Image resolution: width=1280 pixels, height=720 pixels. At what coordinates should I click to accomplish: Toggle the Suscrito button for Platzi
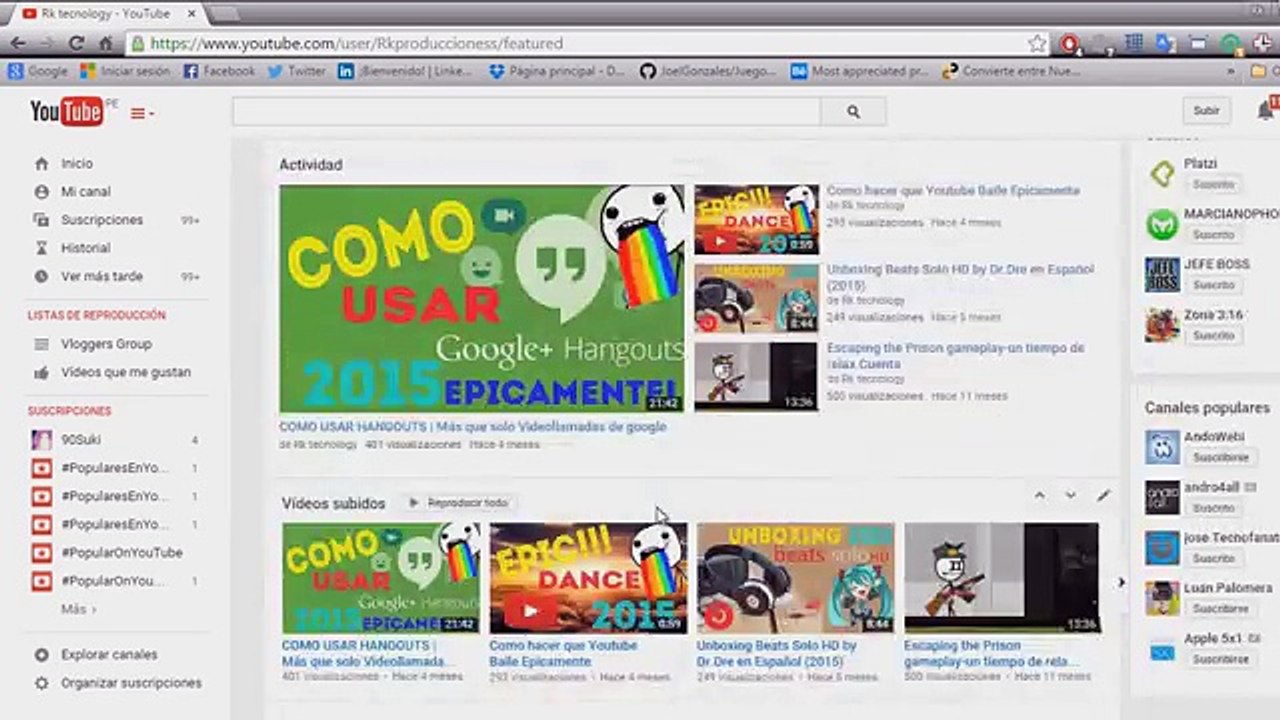point(1213,185)
